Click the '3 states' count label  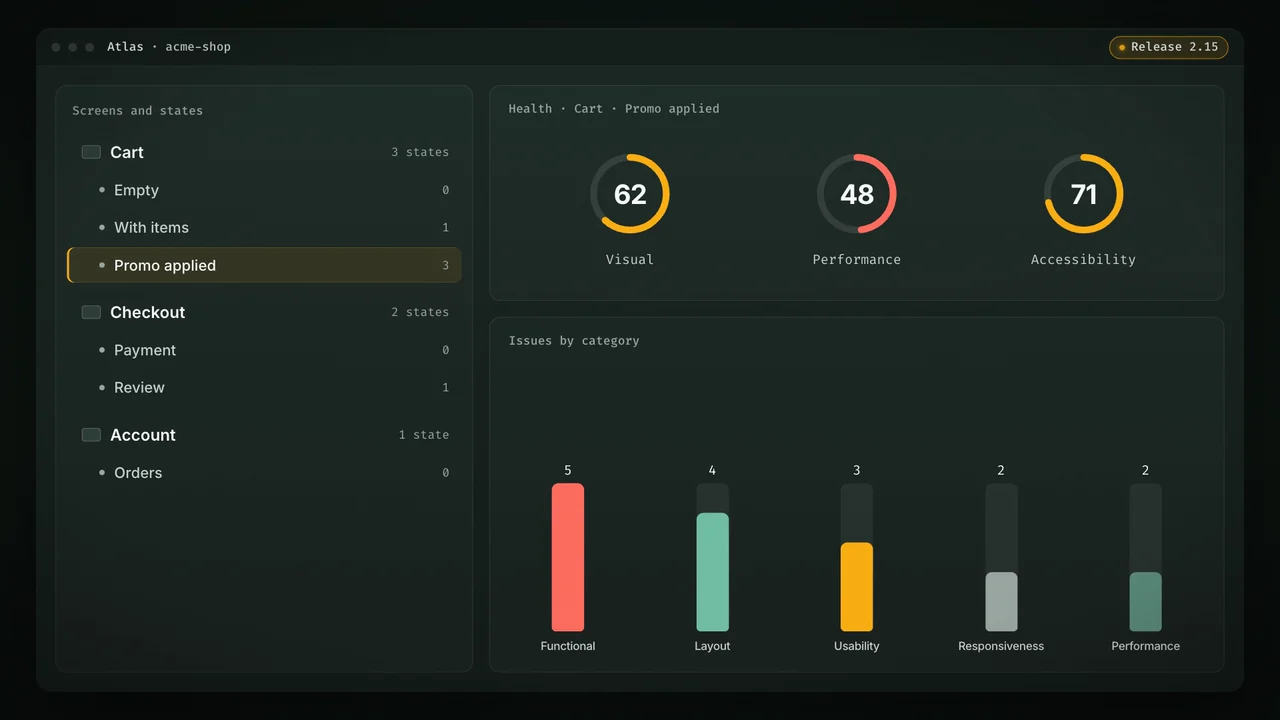[420, 152]
